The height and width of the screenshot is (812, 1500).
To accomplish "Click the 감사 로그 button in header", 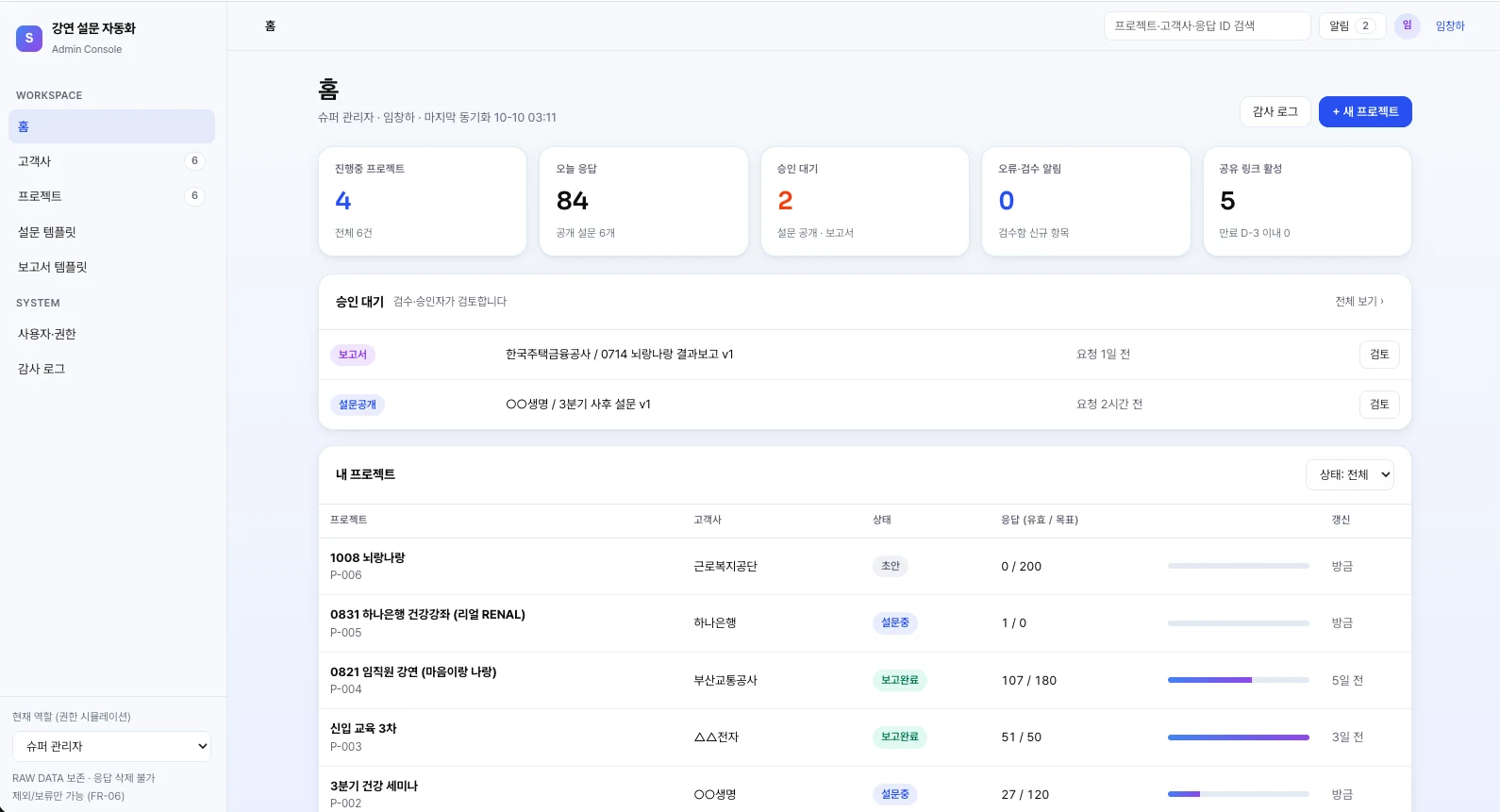I will (1275, 111).
